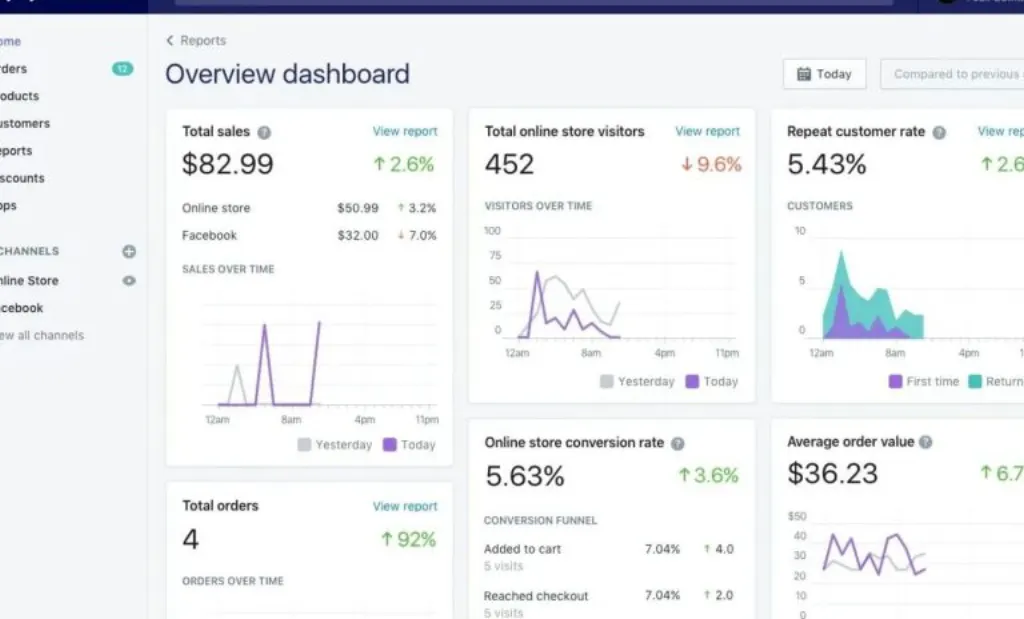Open the Customers sidebar item
Image resolution: width=1024 pixels, height=619 pixels.
click(x=25, y=123)
